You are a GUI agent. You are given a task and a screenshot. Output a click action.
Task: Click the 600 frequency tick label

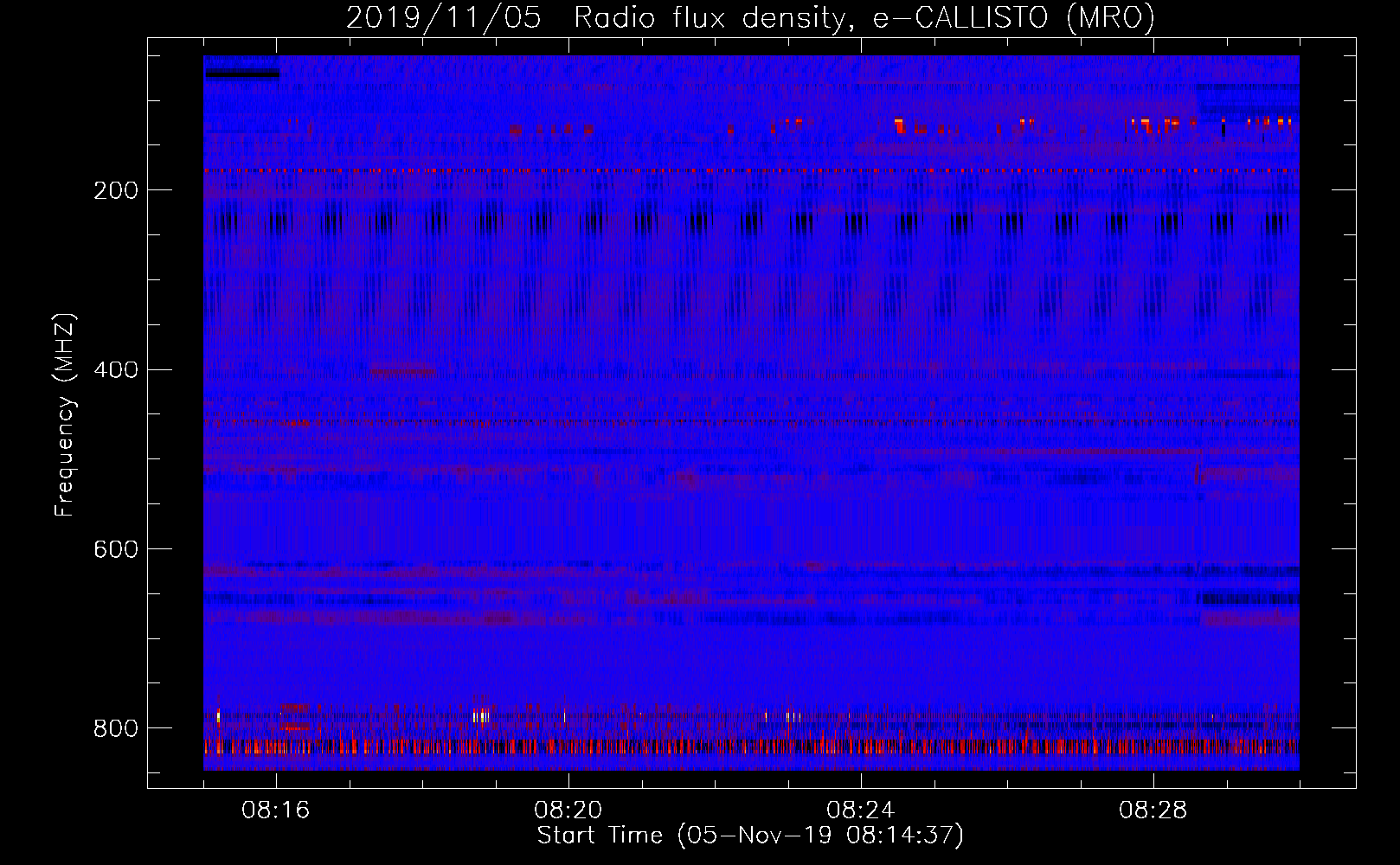click(116, 550)
